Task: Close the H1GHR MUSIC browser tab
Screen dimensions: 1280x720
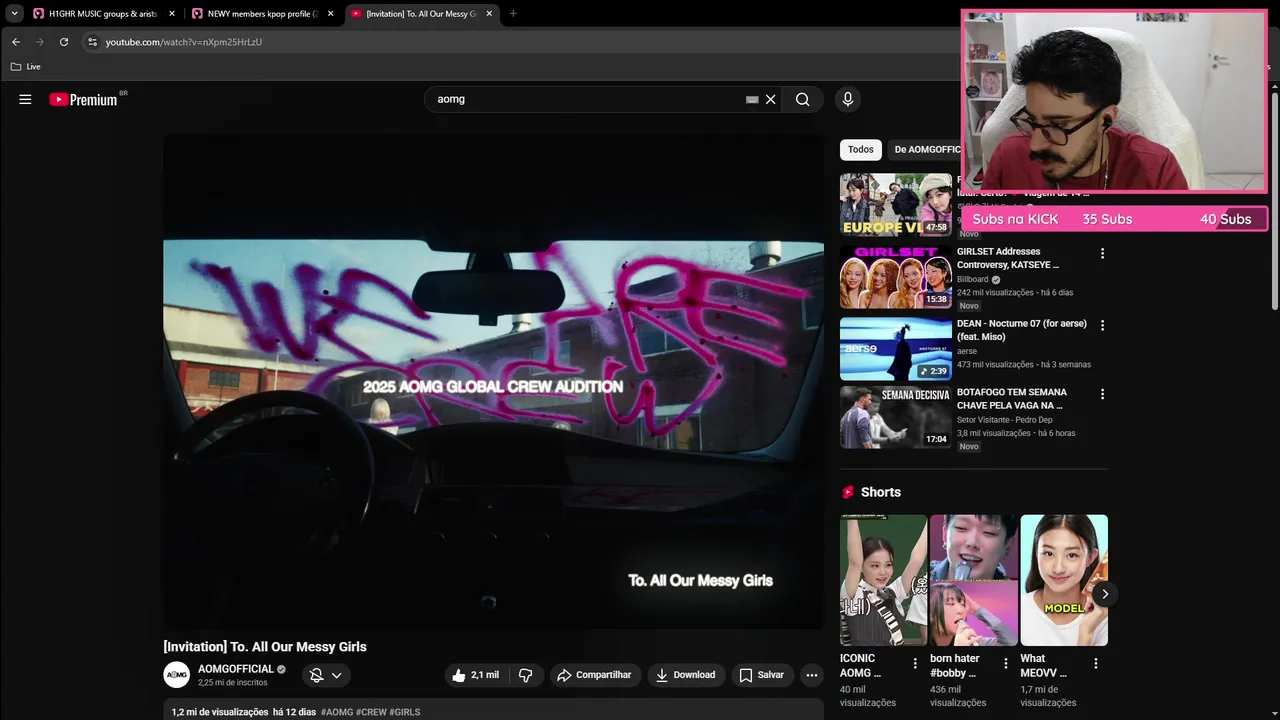Action: click(172, 14)
